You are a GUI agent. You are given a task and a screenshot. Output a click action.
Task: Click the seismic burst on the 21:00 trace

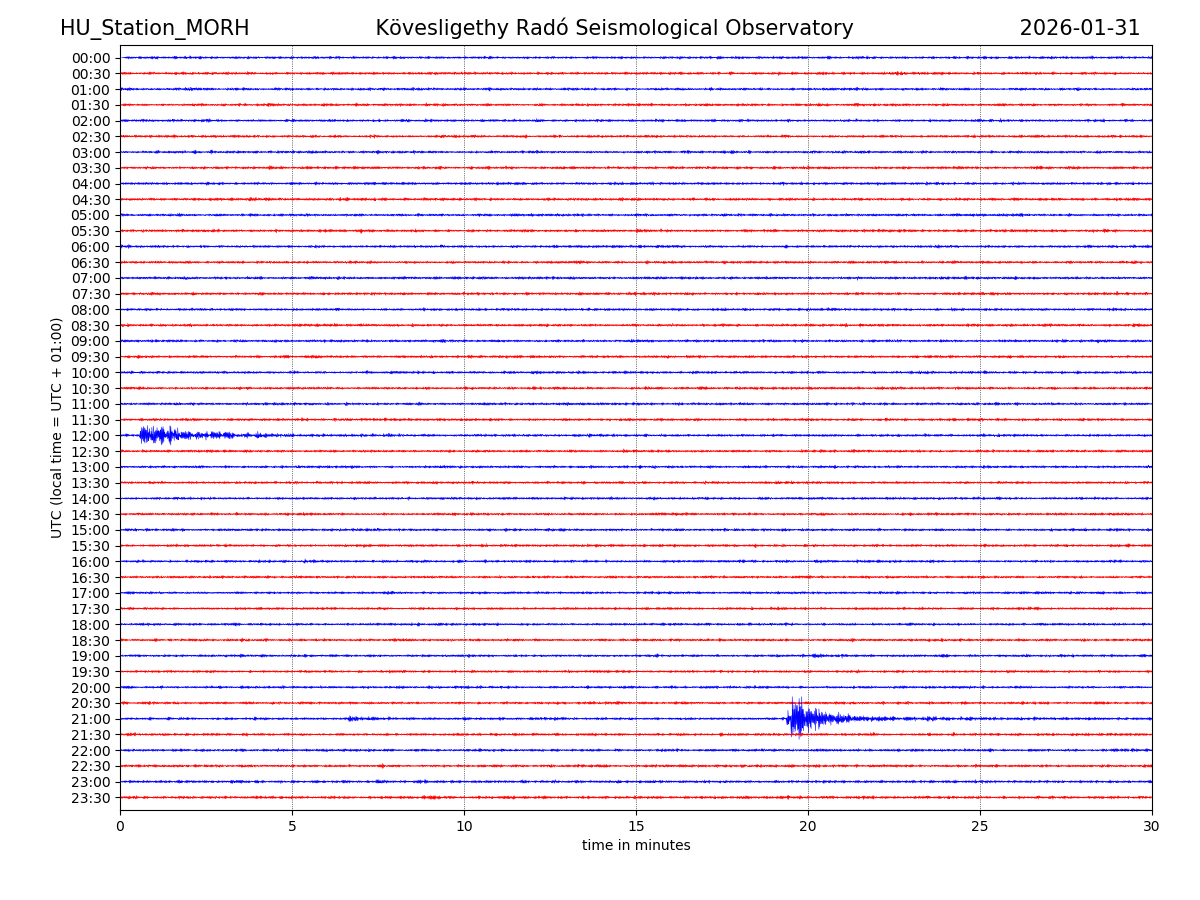800,718
